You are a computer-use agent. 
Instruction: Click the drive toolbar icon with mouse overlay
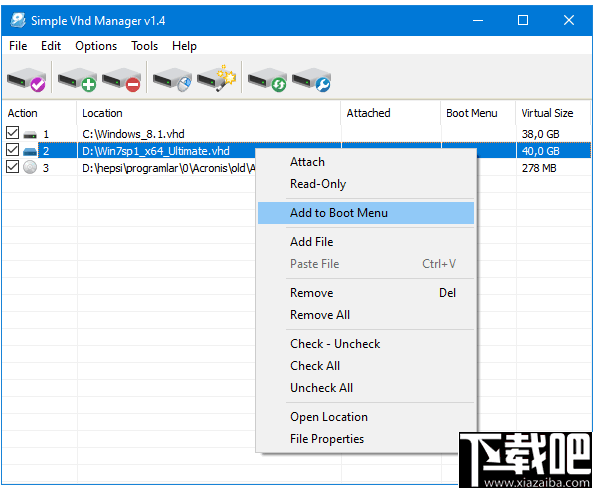(172, 80)
